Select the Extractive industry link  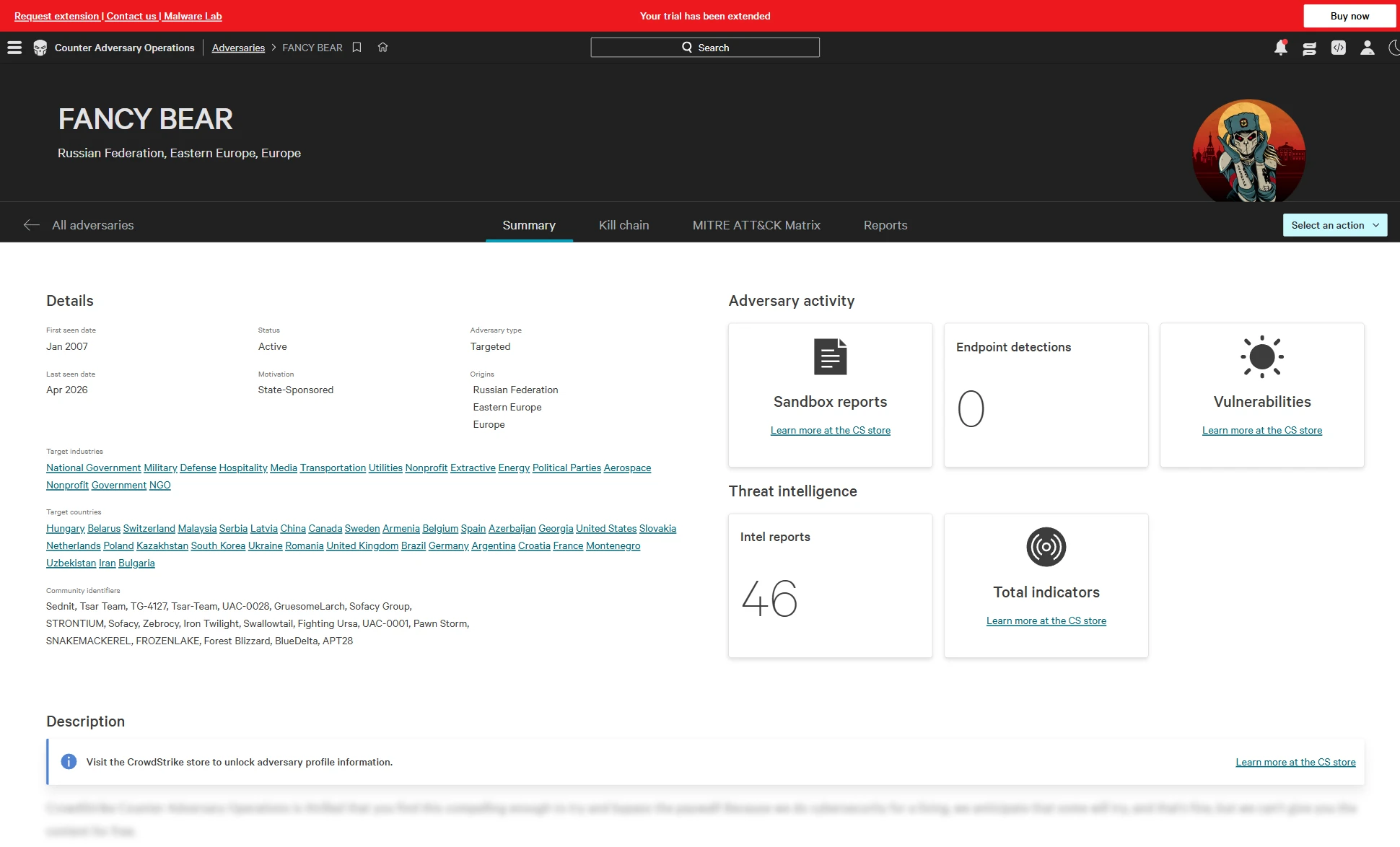coord(473,468)
